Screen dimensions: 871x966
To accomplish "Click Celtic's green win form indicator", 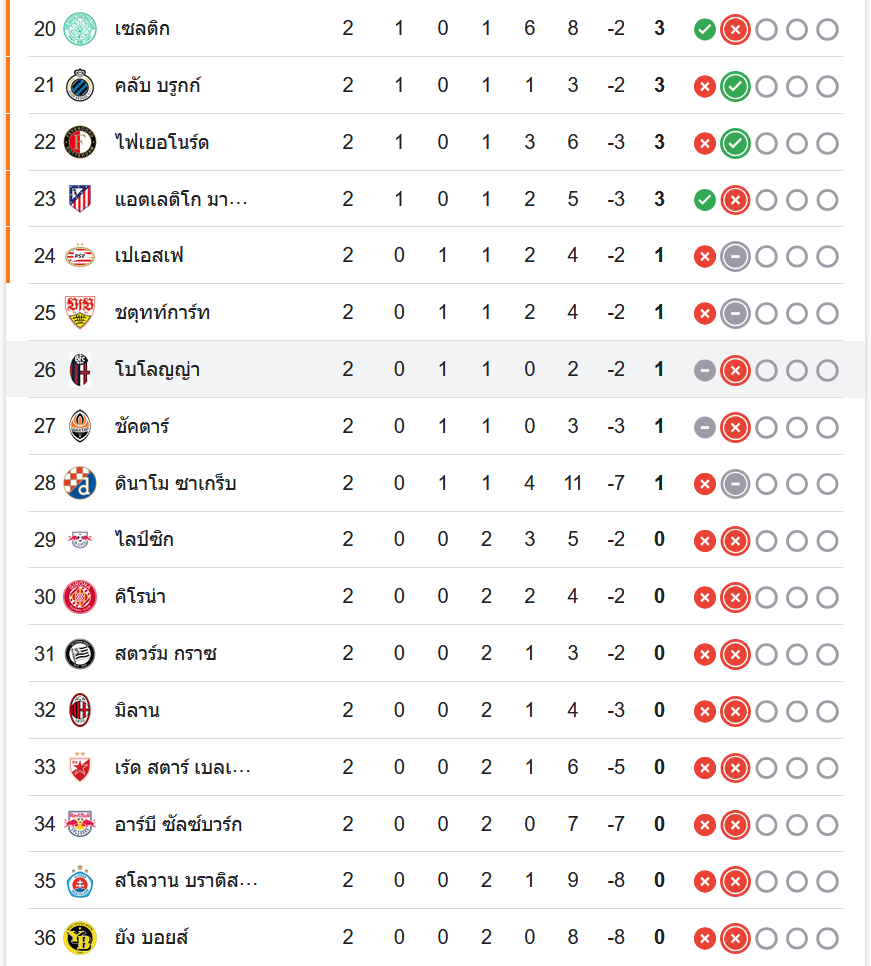I will coord(705,29).
